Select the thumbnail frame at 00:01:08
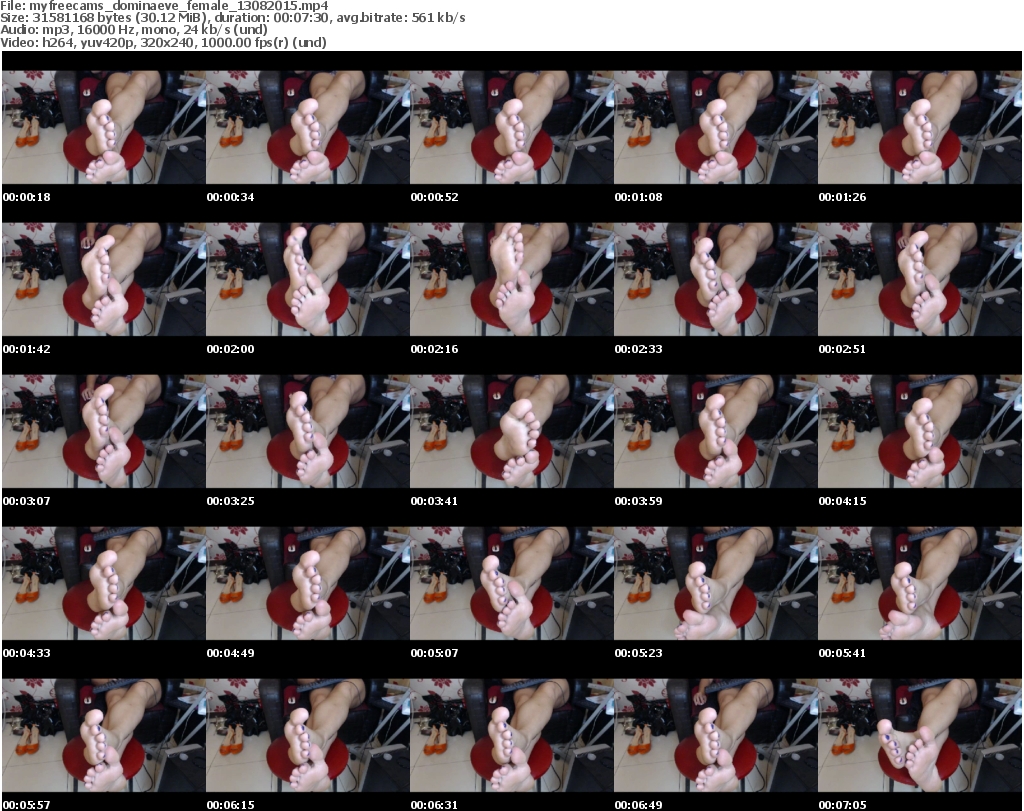 point(716,127)
